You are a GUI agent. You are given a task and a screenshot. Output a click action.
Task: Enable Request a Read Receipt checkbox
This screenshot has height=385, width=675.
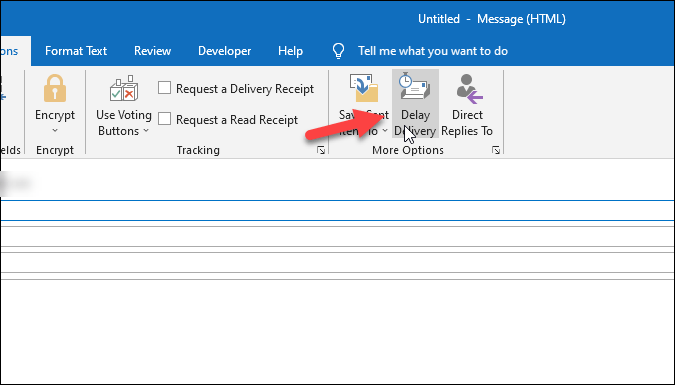pyautogui.click(x=164, y=118)
